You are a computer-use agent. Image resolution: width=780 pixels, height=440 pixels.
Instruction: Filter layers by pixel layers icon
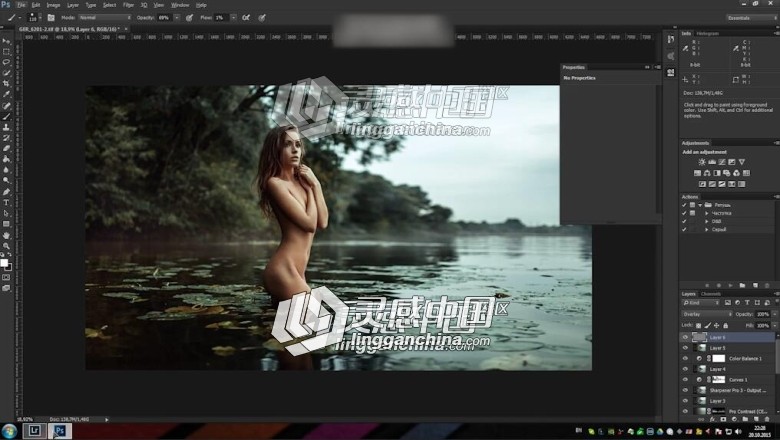click(728, 302)
